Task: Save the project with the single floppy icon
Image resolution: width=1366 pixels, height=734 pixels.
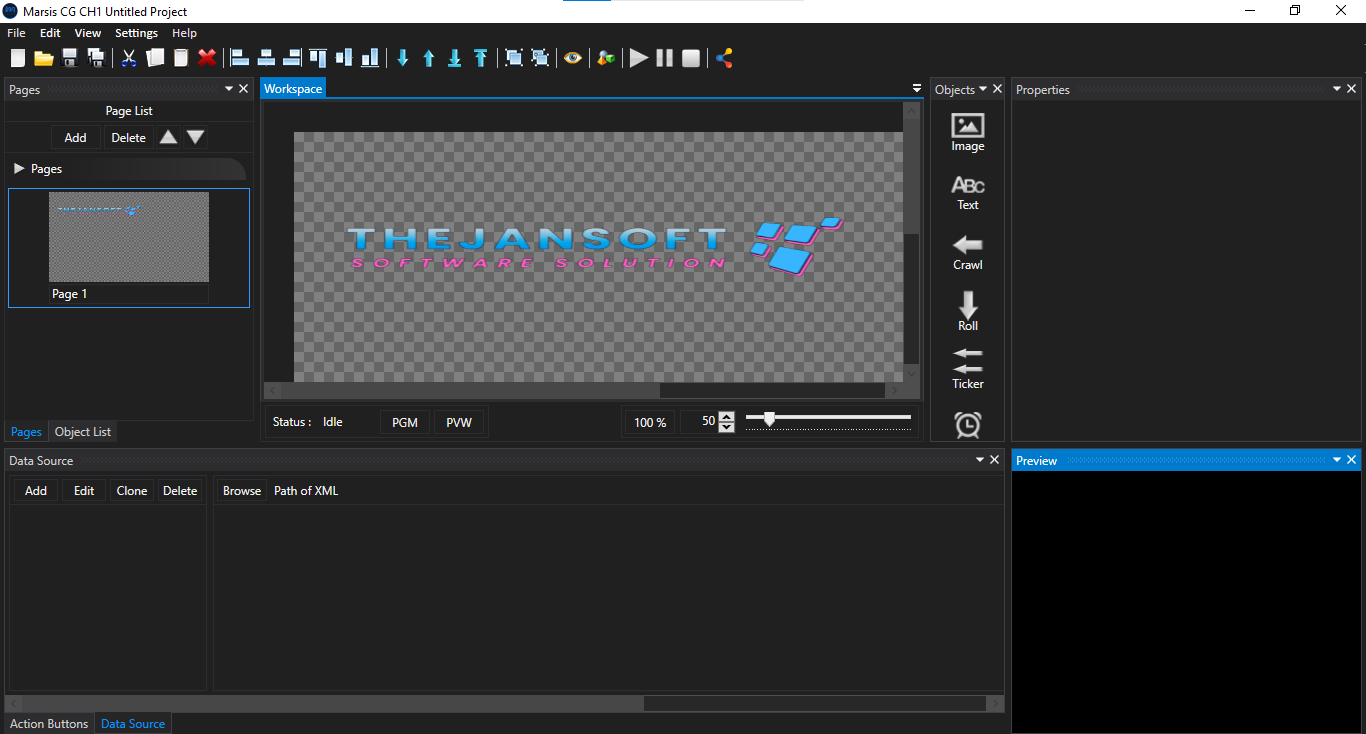Action: click(70, 58)
